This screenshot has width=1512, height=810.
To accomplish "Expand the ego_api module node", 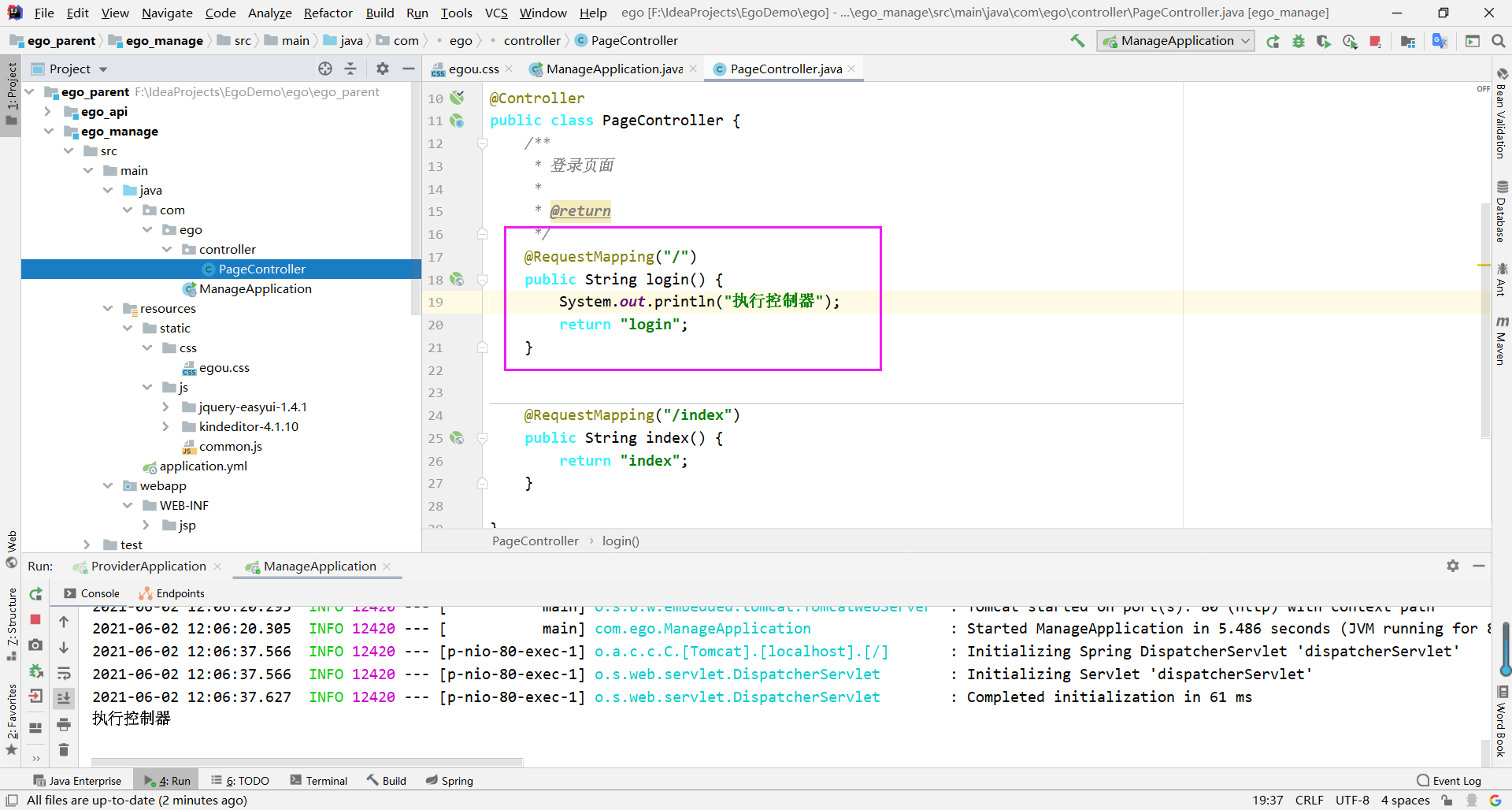I will tap(48, 112).
